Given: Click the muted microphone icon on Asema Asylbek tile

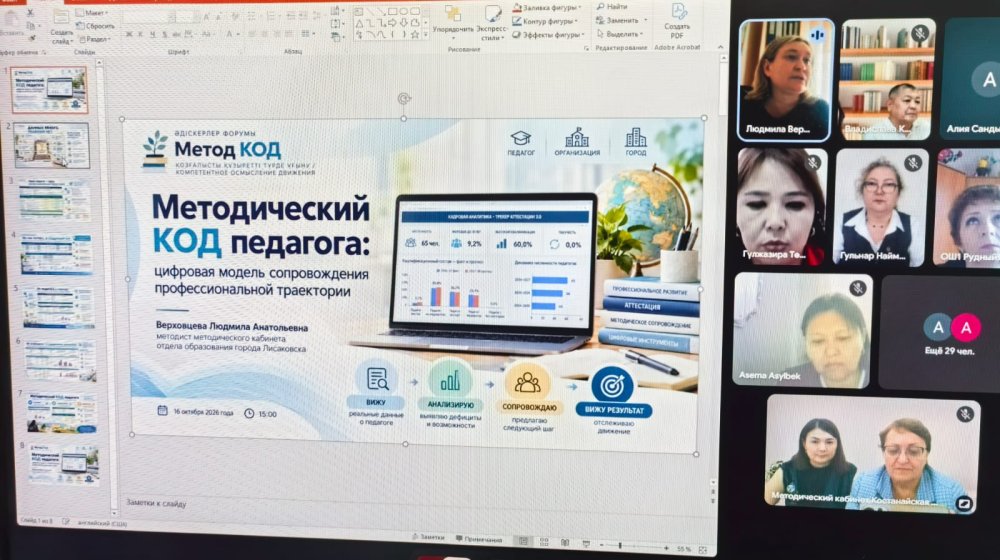Looking at the screenshot, I should [858, 288].
